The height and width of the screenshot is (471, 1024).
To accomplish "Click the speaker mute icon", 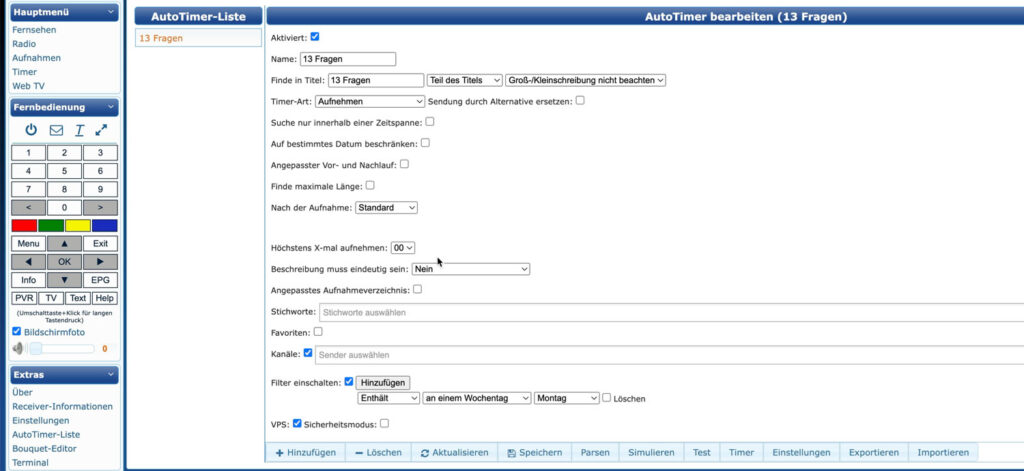I will pos(17,348).
